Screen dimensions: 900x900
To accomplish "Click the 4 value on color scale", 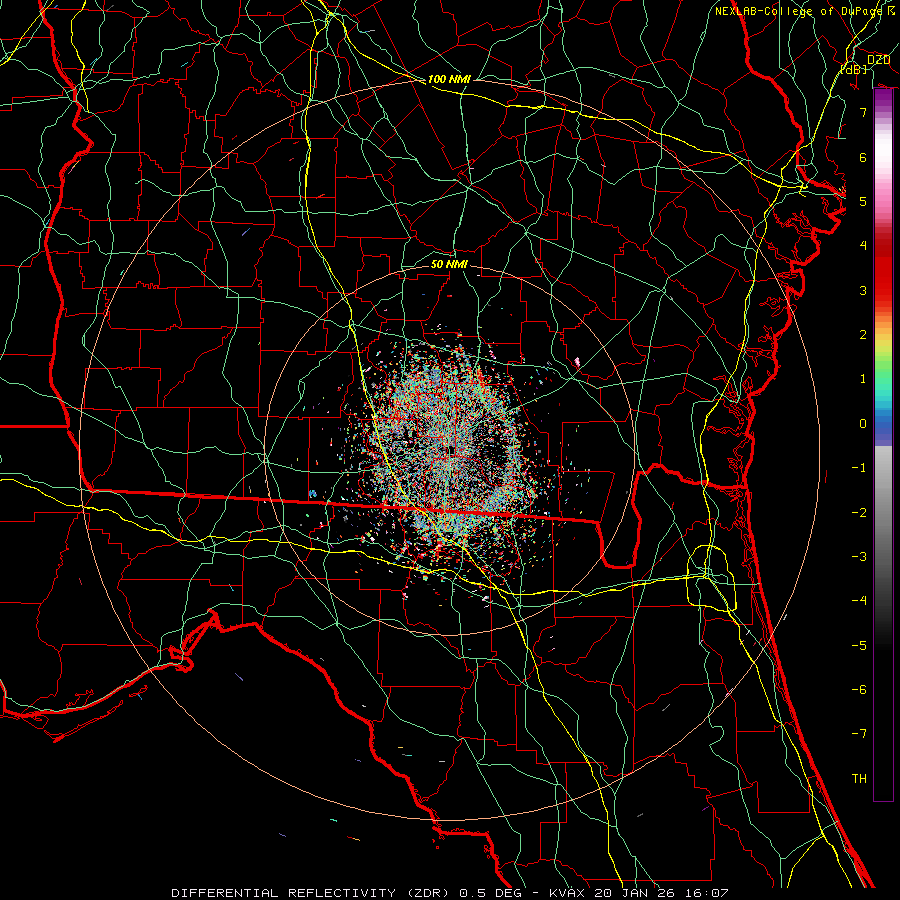I will (x=863, y=246).
